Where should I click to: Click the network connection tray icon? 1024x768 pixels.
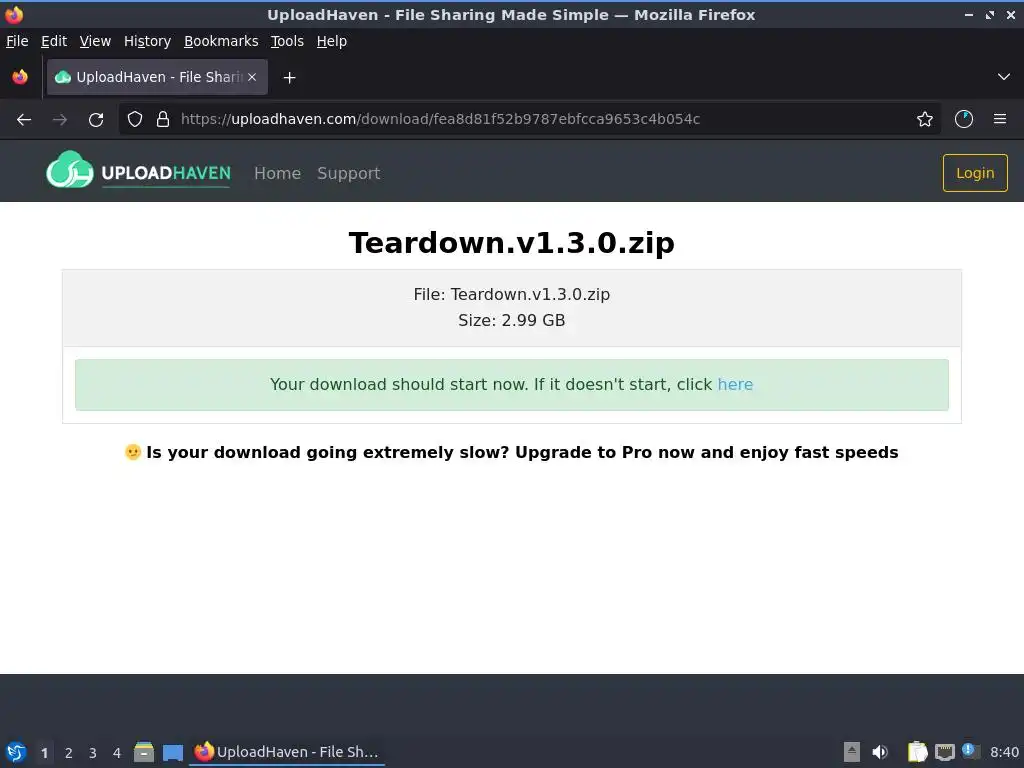point(945,752)
